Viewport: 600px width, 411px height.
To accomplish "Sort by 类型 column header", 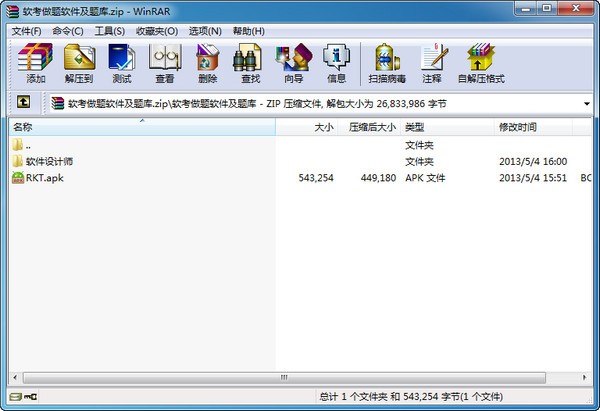I will click(x=447, y=127).
